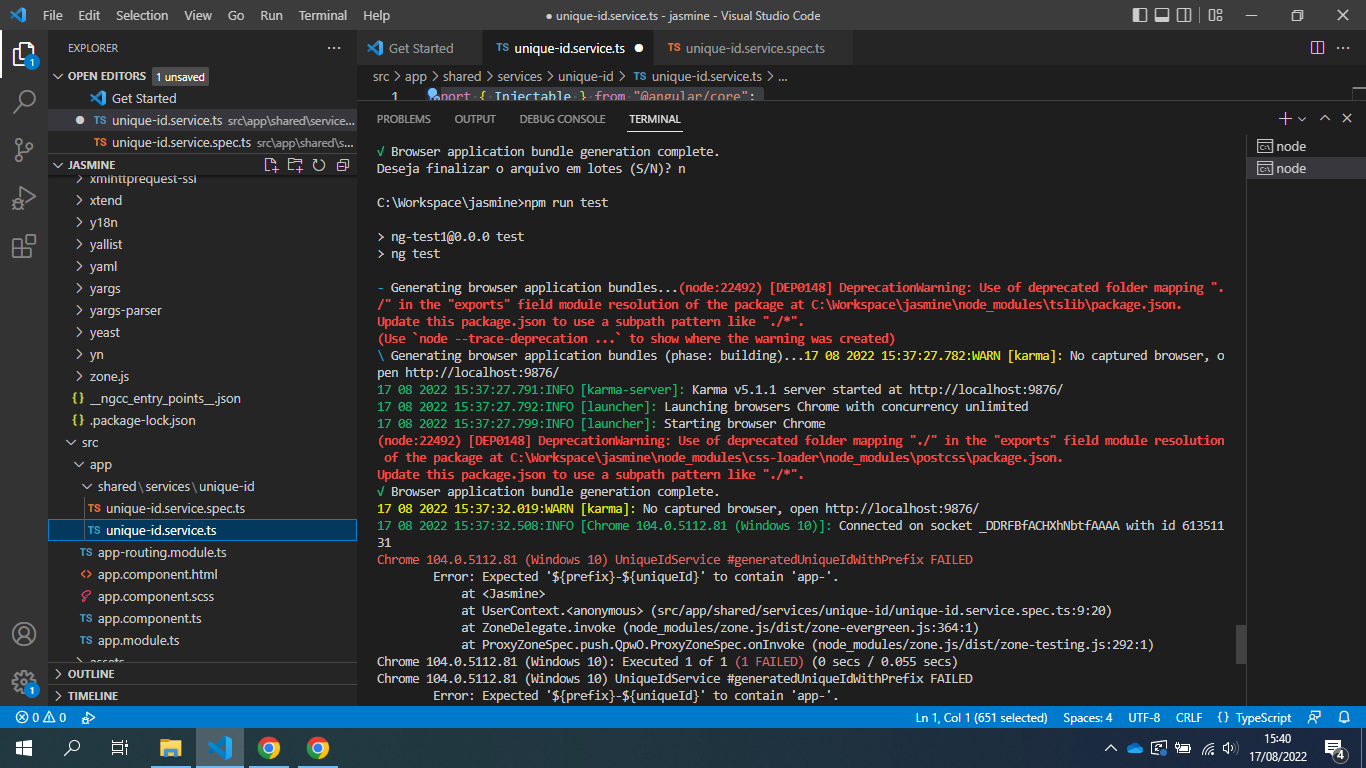Open the Explorer view in activity bar
Screen dimensions: 1366x768
pyautogui.click(x=24, y=53)
